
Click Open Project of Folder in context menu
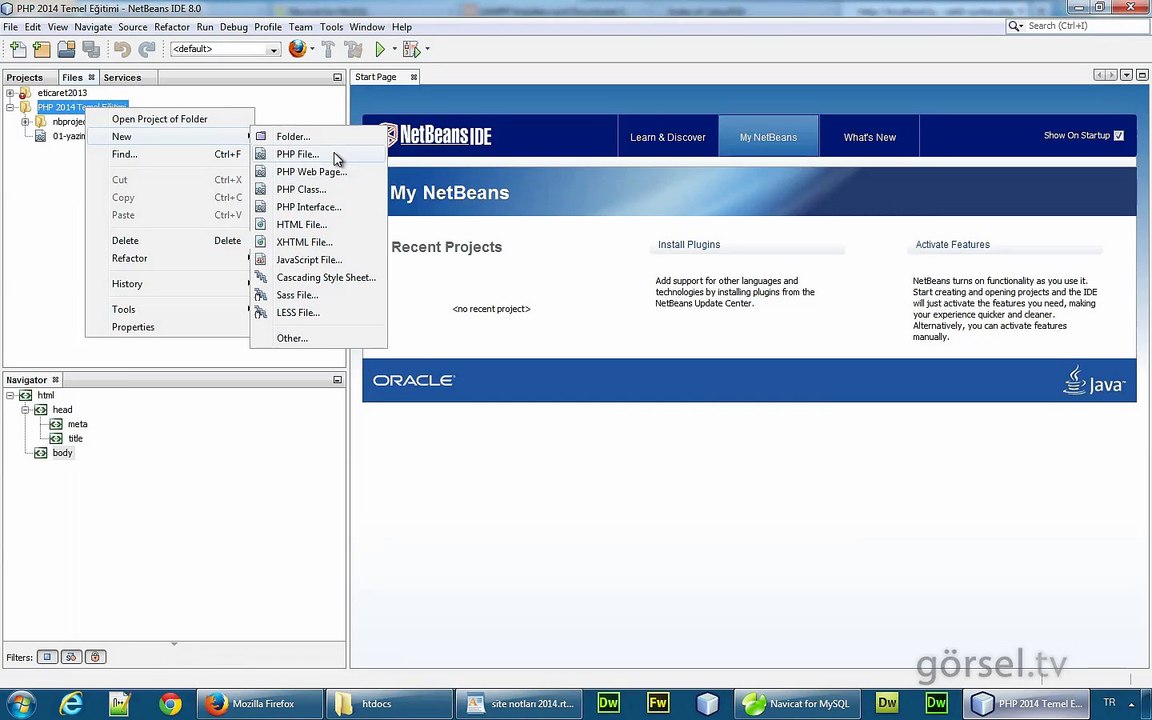tap(170, 119)
